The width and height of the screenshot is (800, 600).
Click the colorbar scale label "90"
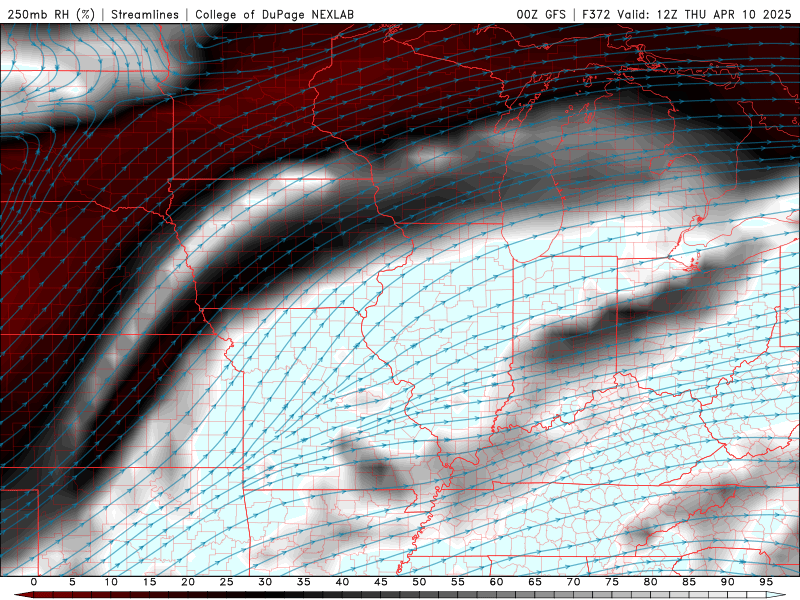727,582
